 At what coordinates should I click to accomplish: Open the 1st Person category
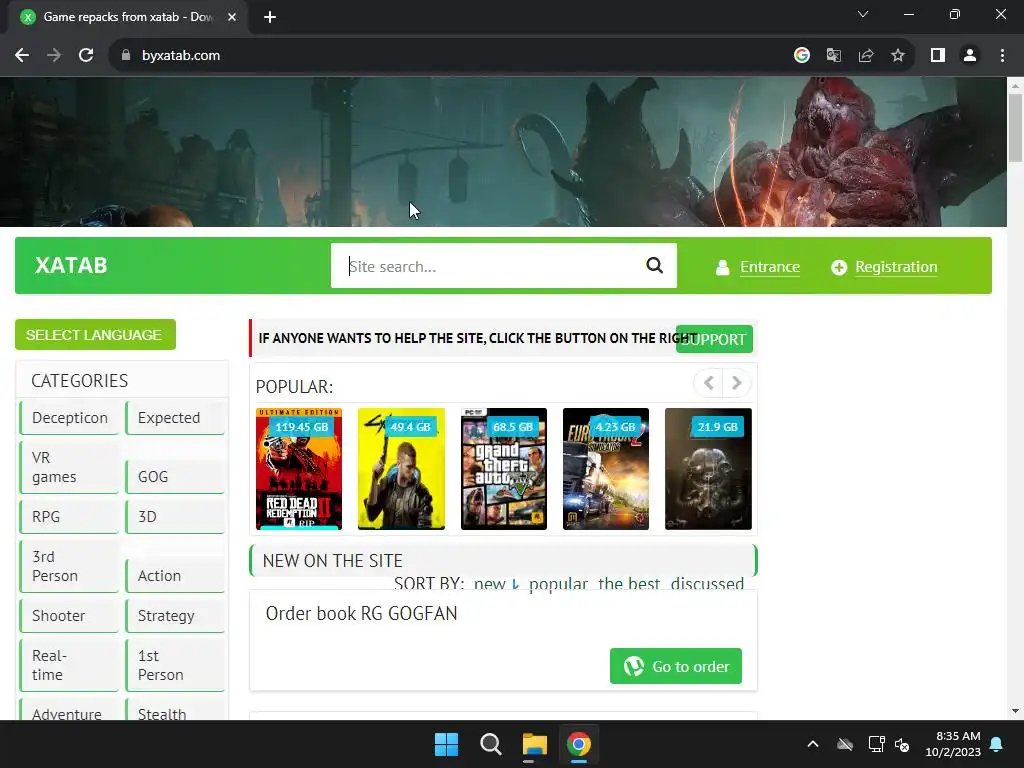tap(175, 665)
